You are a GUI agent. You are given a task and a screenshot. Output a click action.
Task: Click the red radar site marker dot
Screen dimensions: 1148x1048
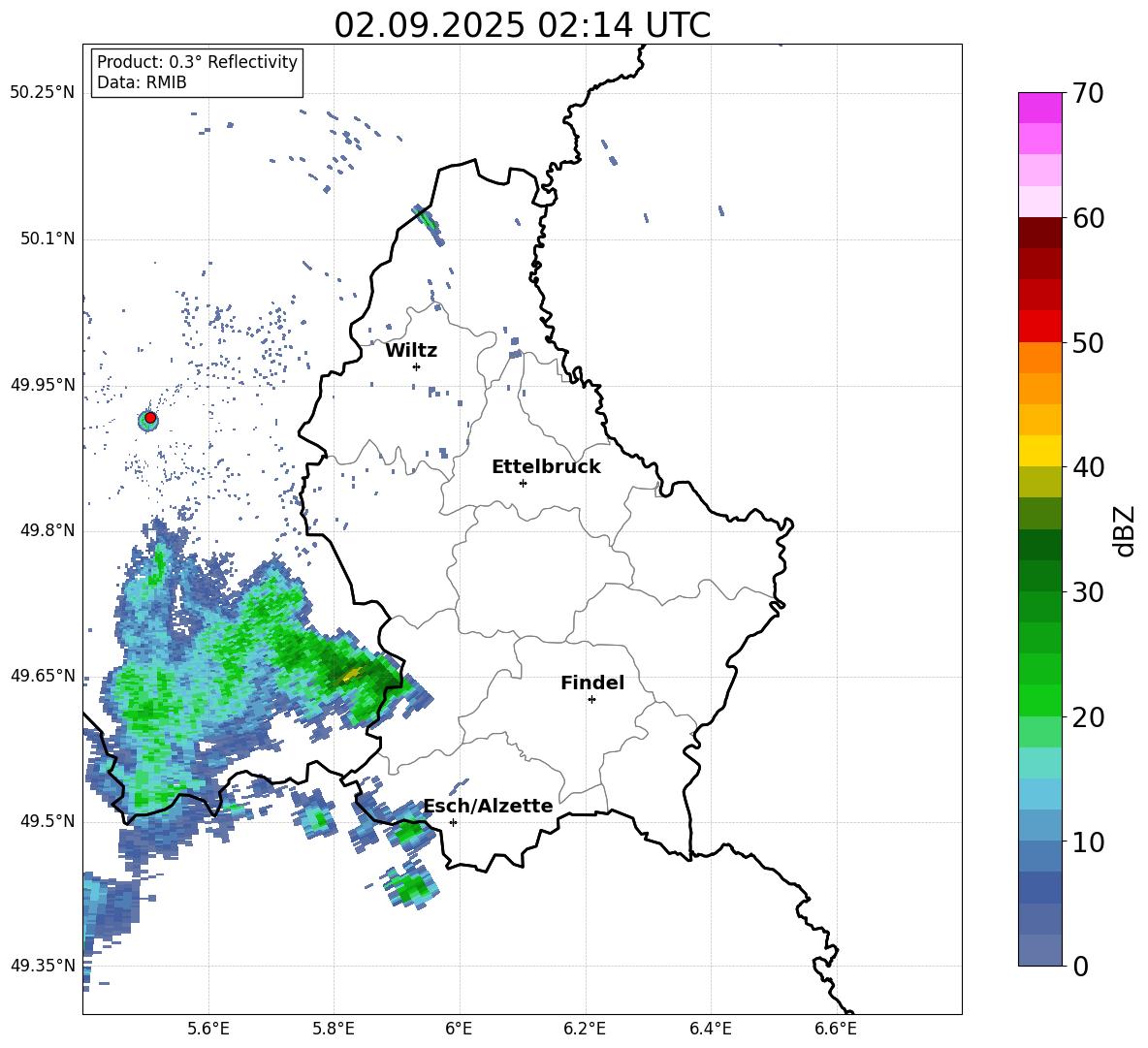pos(150,418)
